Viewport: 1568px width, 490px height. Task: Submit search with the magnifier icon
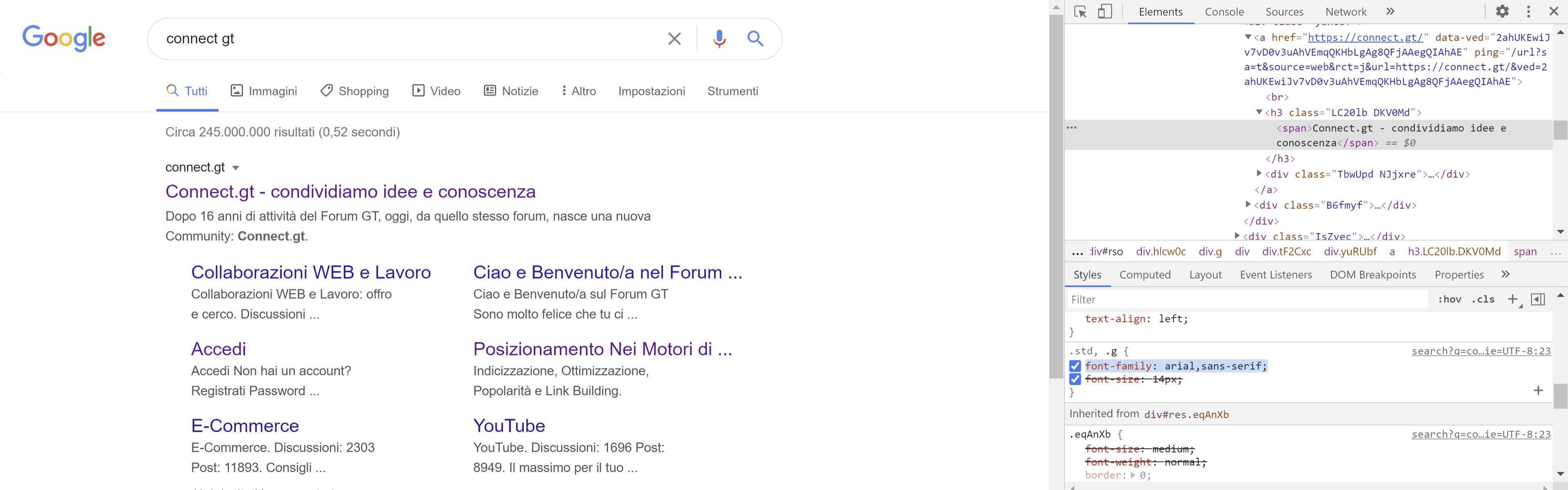click(755, 39)
